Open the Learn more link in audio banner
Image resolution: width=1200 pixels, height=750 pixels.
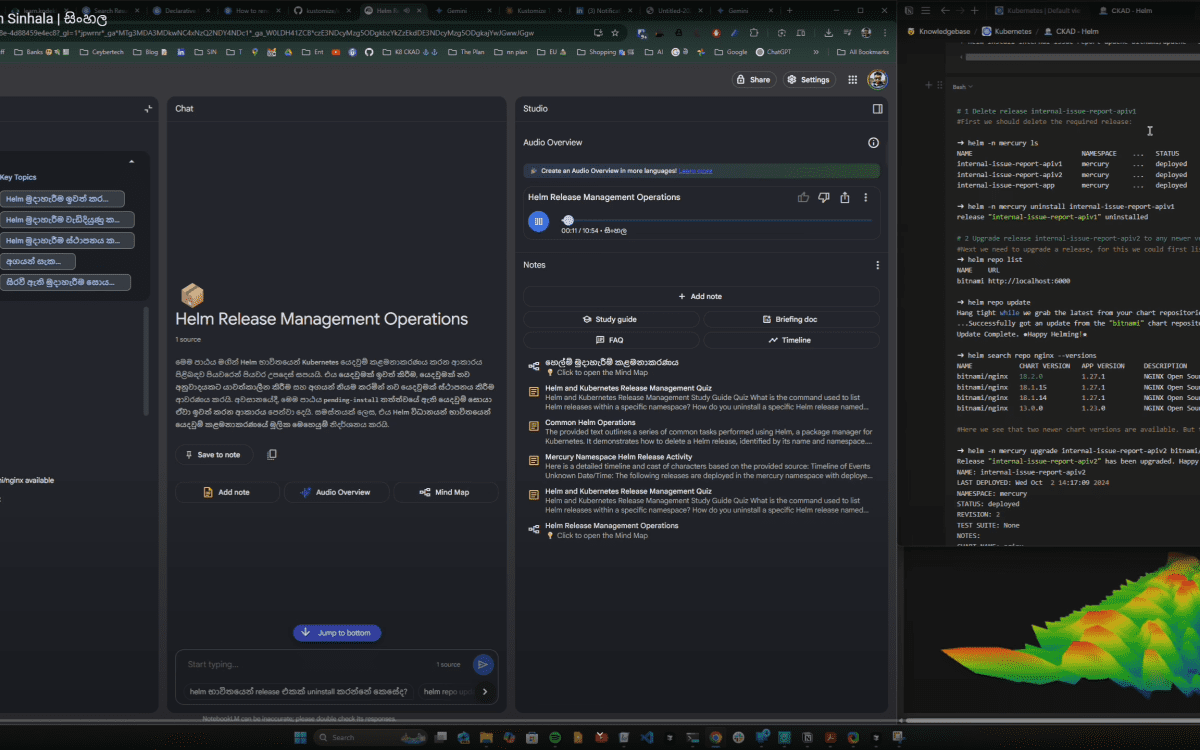697,171
